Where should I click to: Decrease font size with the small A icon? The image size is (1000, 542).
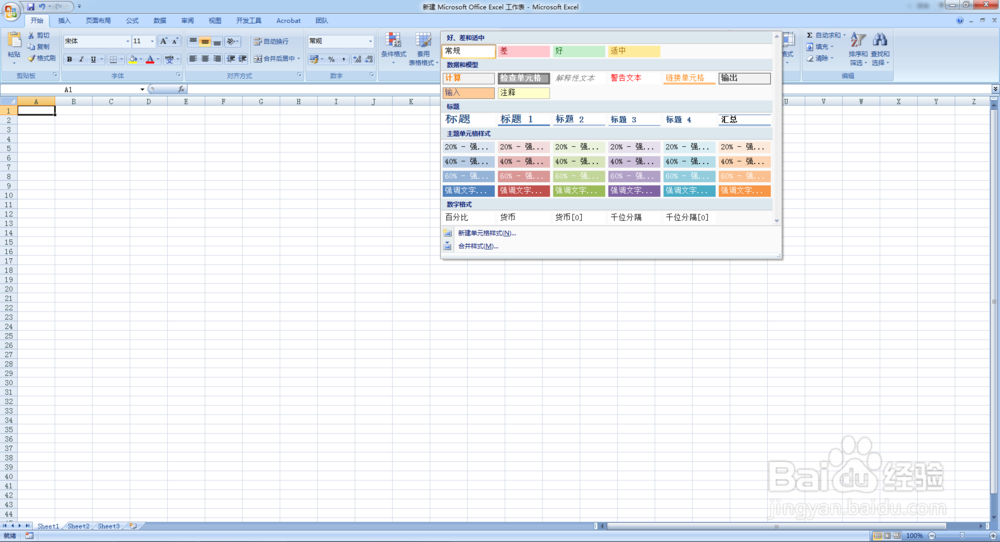(x=175, y=41)
